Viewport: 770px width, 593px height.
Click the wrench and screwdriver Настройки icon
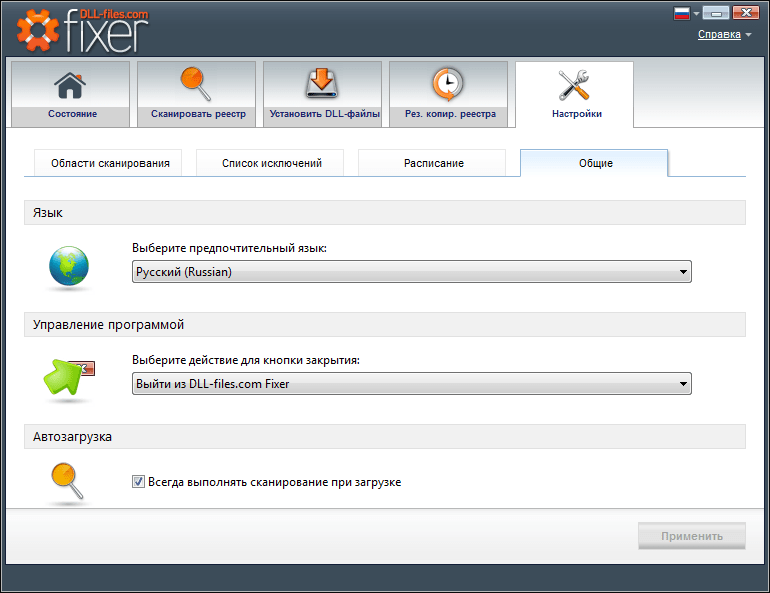pyautogui.click(x=574, y=85)
